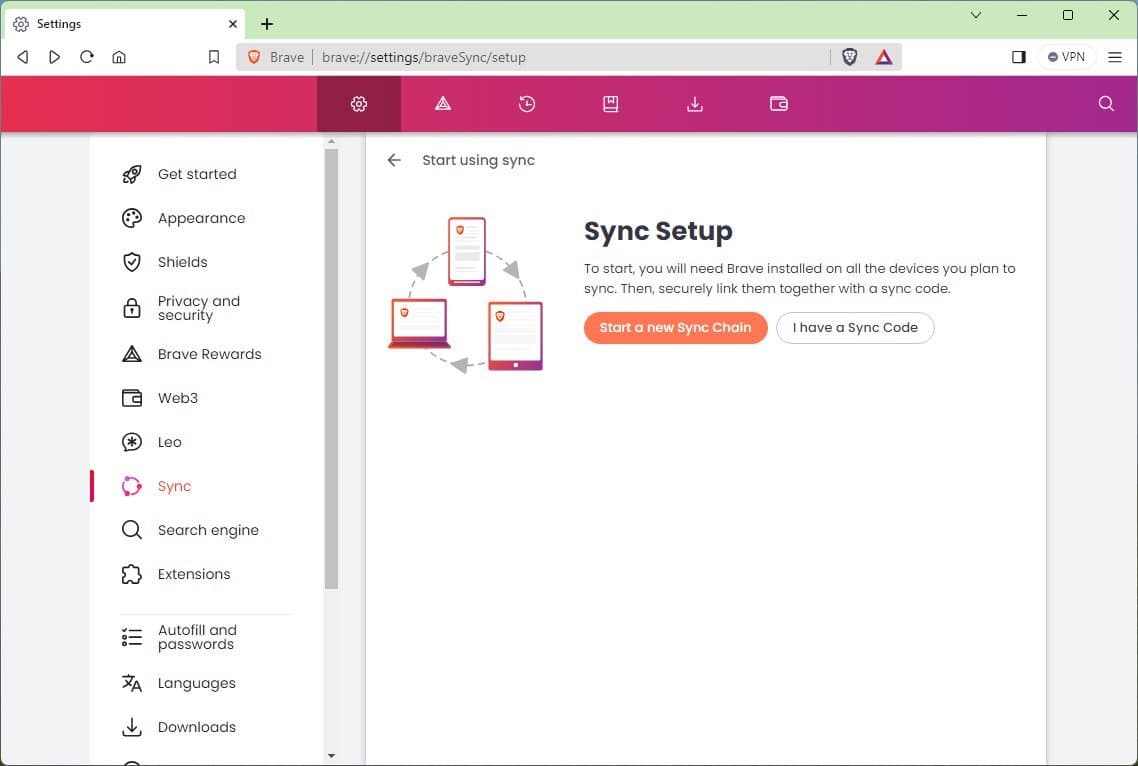This screenshot has height=766, width=1138.
Task: Start a new Sync Chain
Action: [675, 327]
